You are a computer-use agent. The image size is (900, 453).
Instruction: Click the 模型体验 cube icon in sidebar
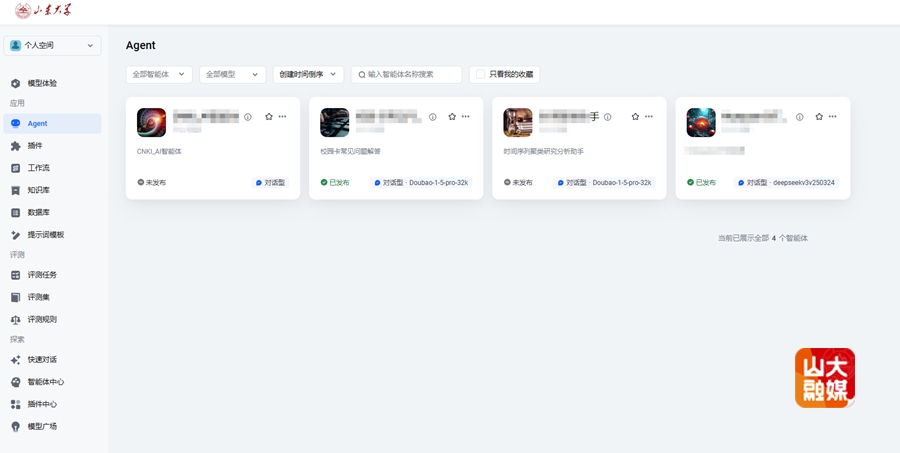click(x=15, y=83)
